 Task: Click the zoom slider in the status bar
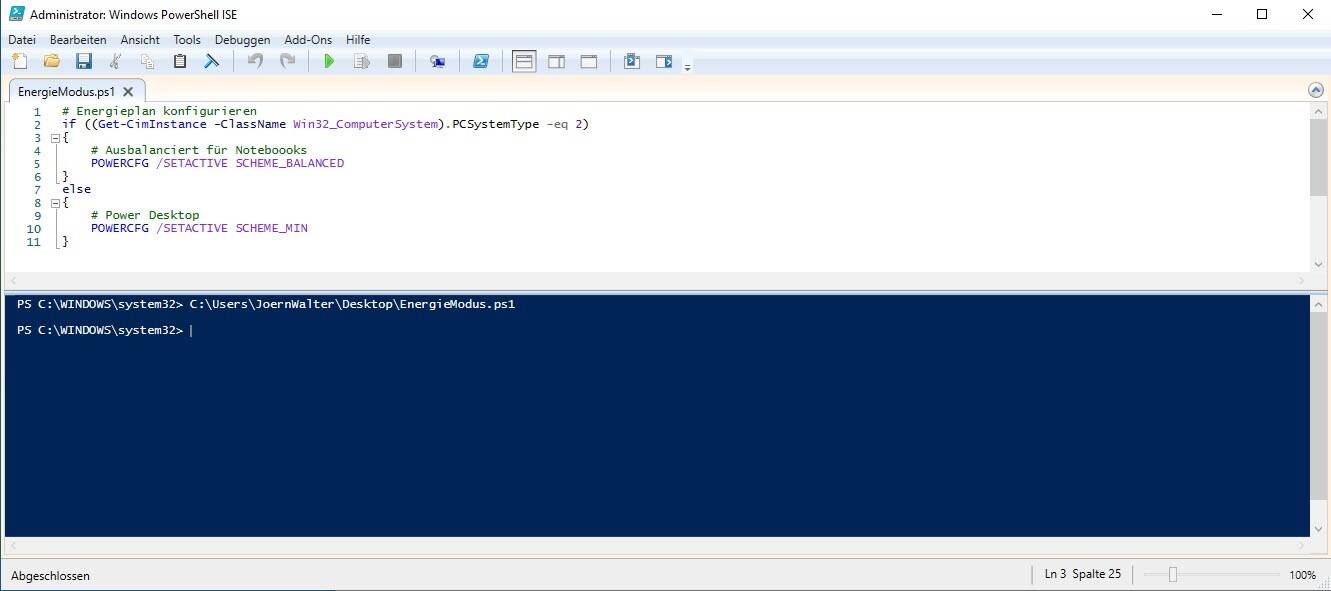point(1173,575)
